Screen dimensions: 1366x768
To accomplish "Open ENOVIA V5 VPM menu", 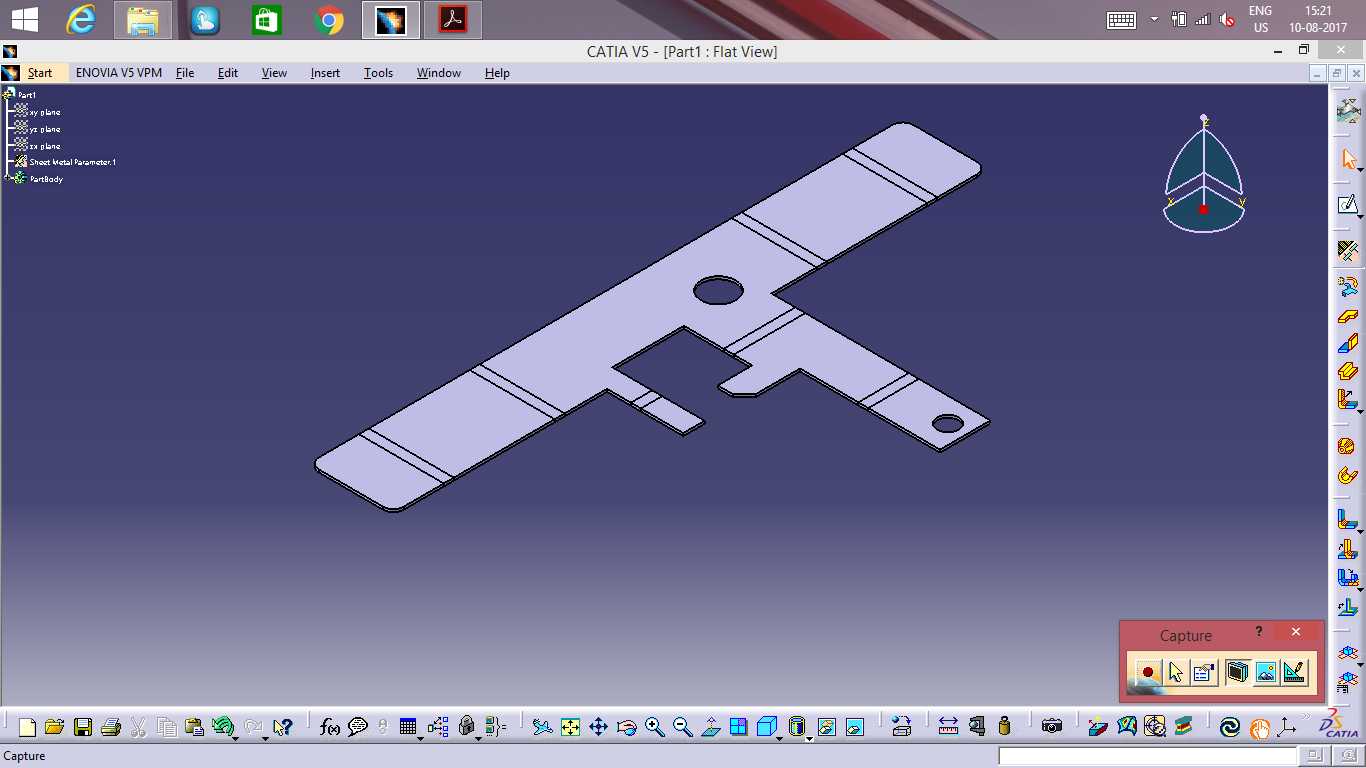I will point(119,73).
